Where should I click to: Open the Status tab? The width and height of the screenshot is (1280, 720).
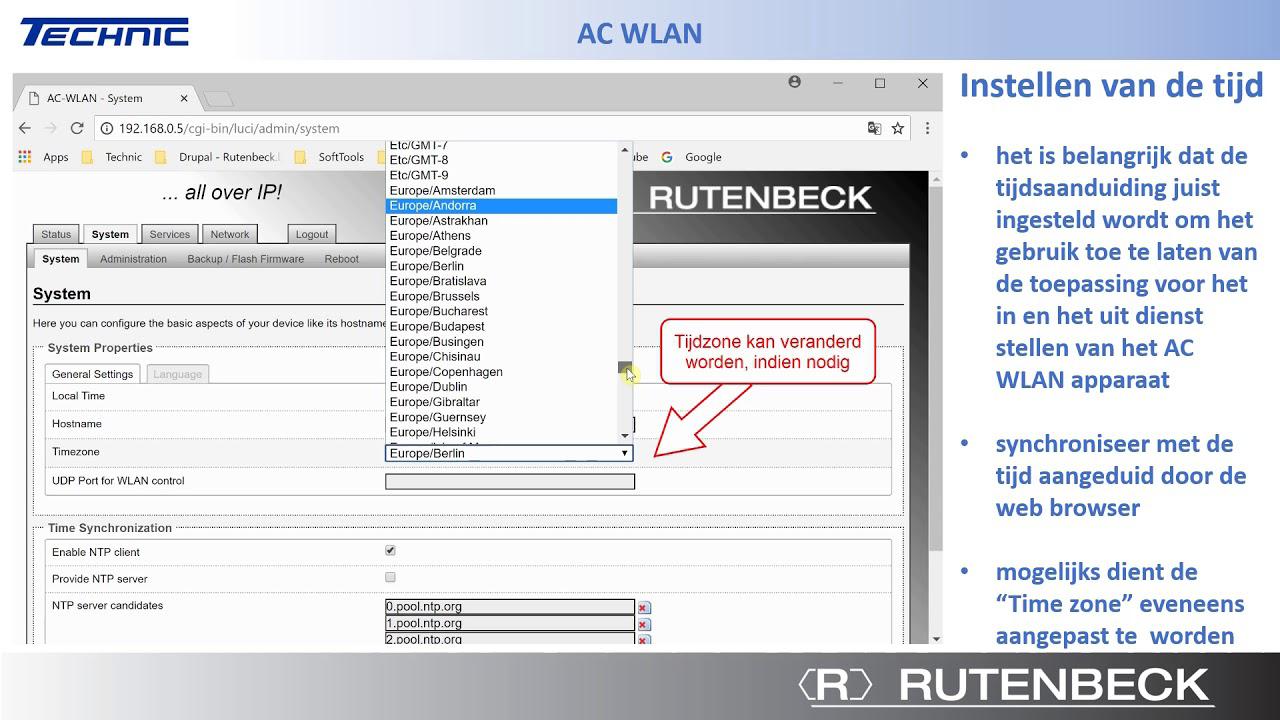[56, 234]
